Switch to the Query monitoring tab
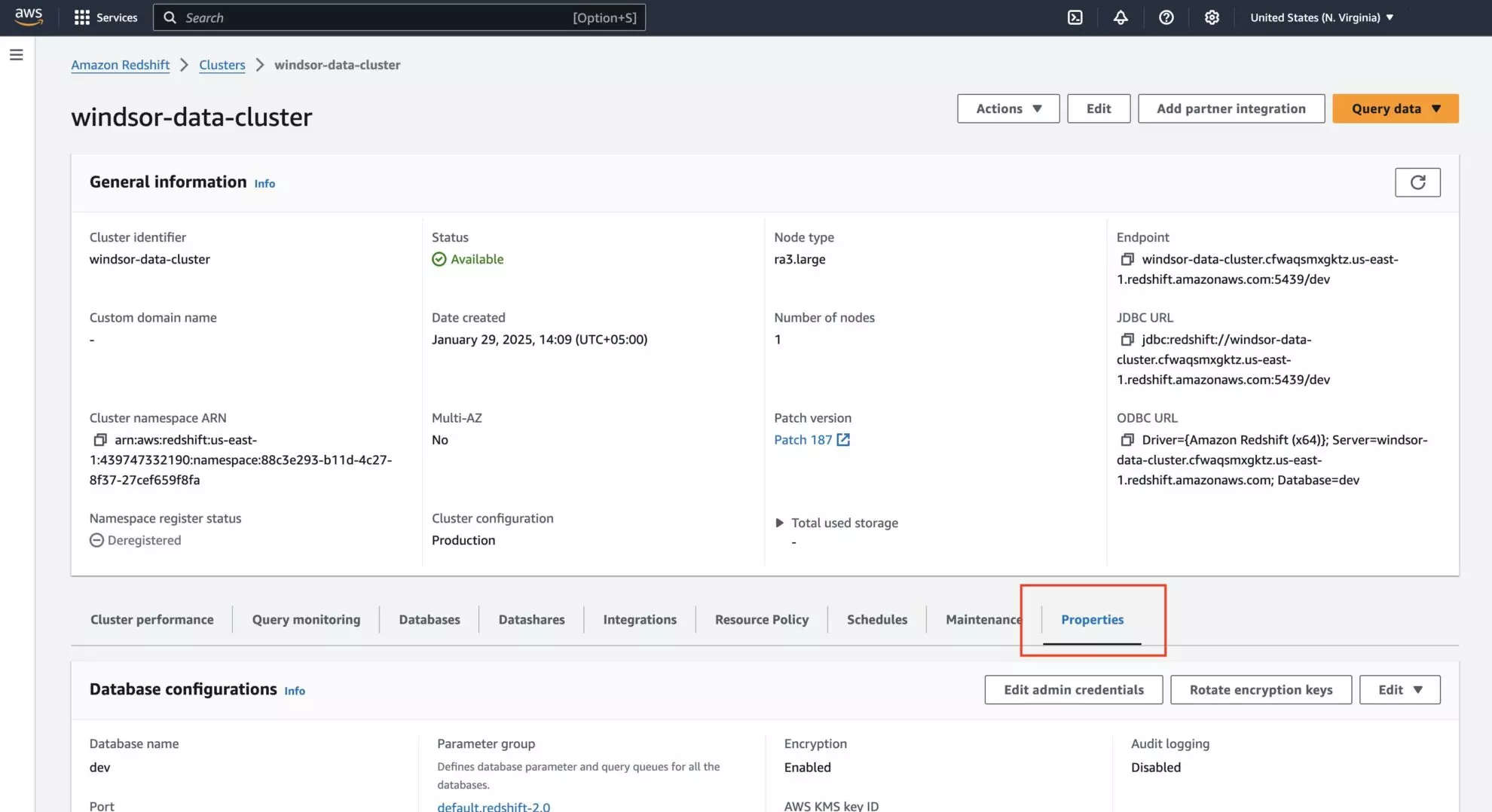The image size is (1492, 812). point(306,620)
